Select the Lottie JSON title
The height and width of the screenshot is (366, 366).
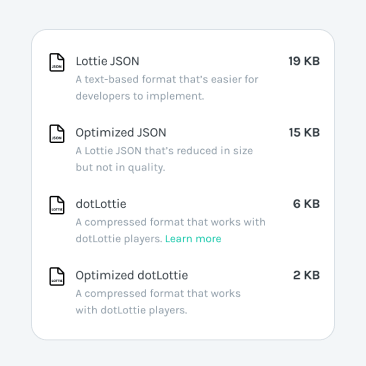pos(107,61)
